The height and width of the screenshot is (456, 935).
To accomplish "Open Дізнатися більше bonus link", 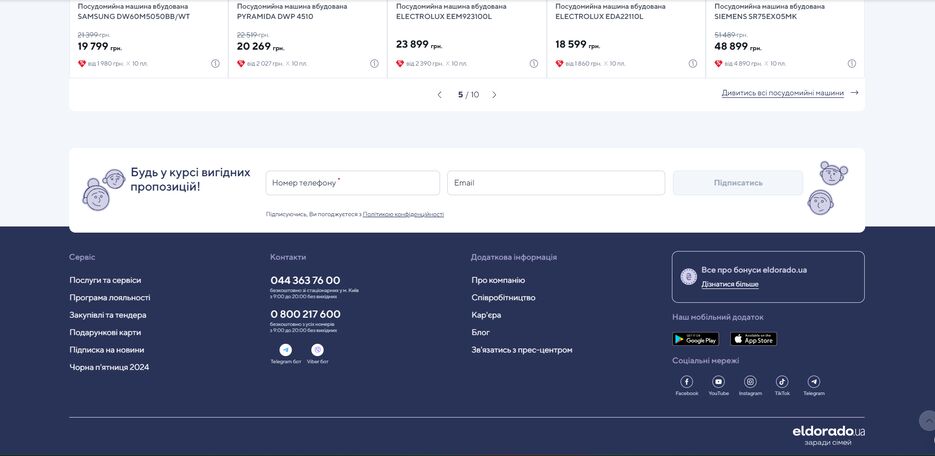I will pyautogui.click(x=730, y=284).
